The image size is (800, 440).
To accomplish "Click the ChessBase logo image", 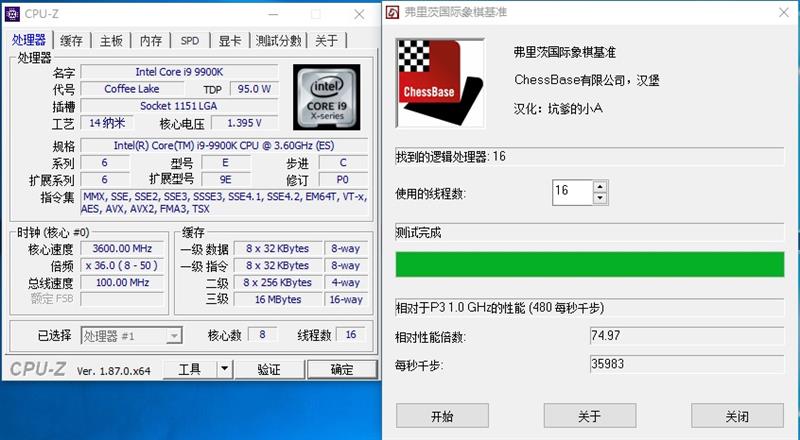I will coord(440,83).
